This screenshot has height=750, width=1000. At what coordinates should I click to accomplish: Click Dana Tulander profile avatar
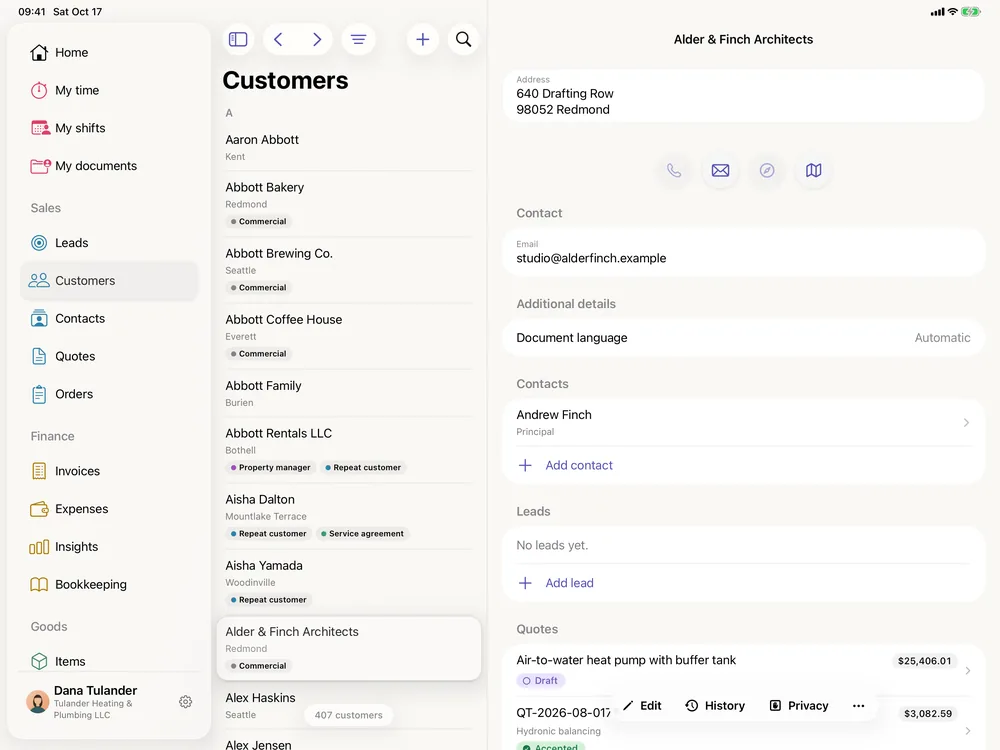click(x=38, y=702)
